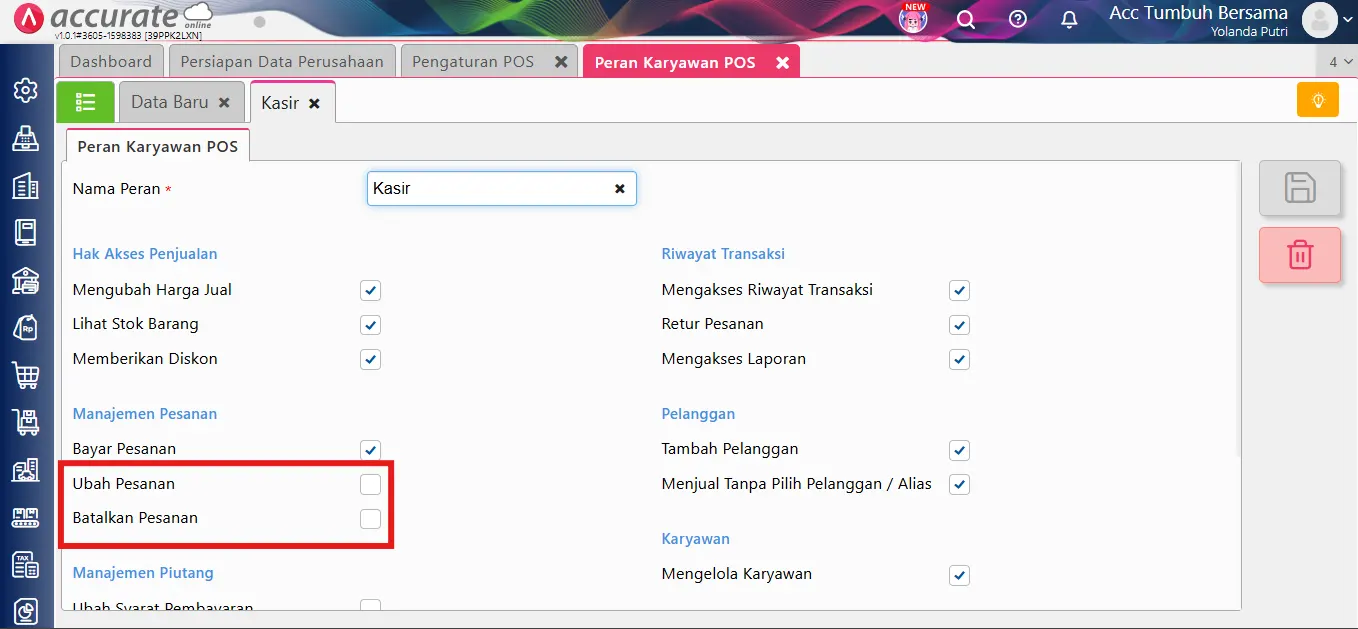
Task: Click the red trash delete button
Action: click(x=1299, y=255)
